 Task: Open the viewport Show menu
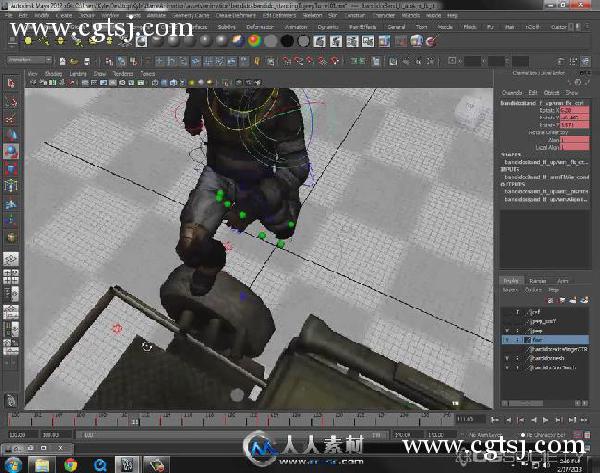coord(99,74)
